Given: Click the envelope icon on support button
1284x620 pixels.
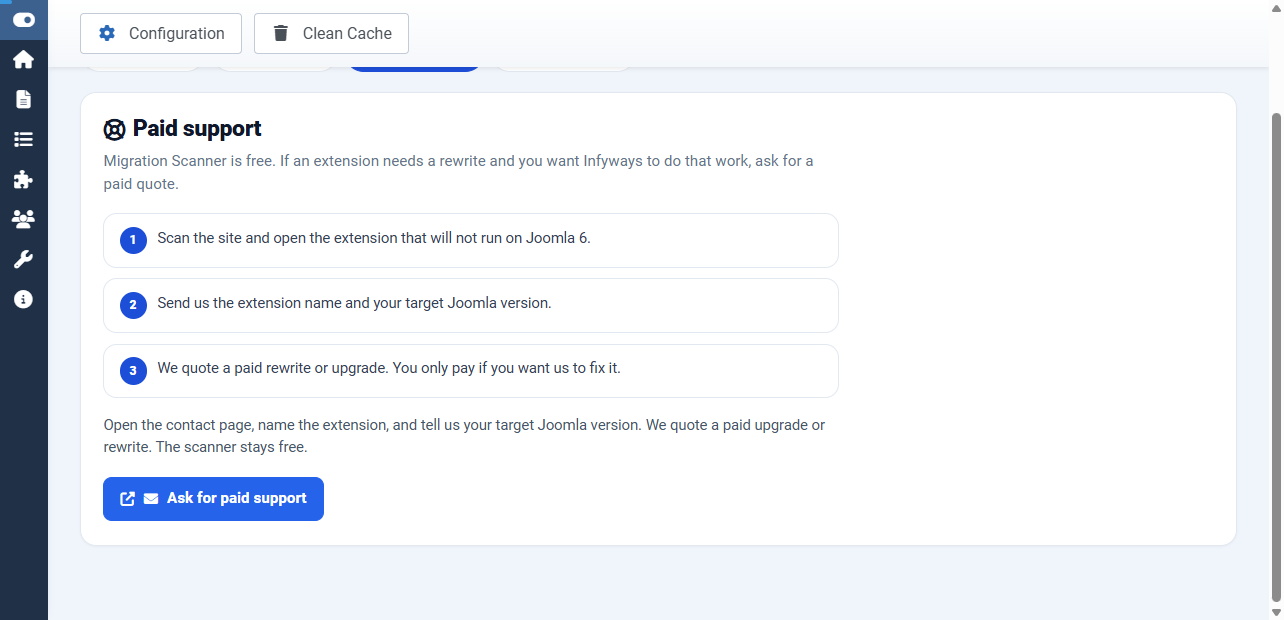Looking at the screenshot, I should [151, 499].
